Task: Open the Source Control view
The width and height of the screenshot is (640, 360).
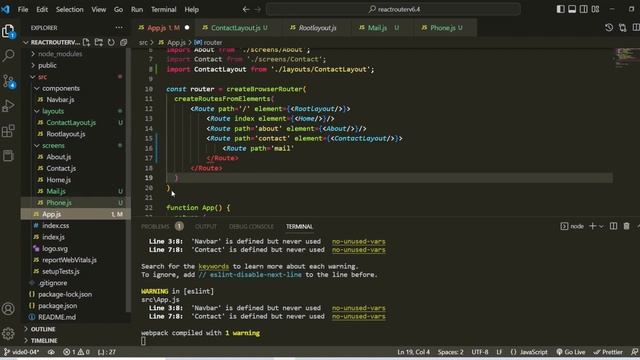Action: tap(9, 81)
